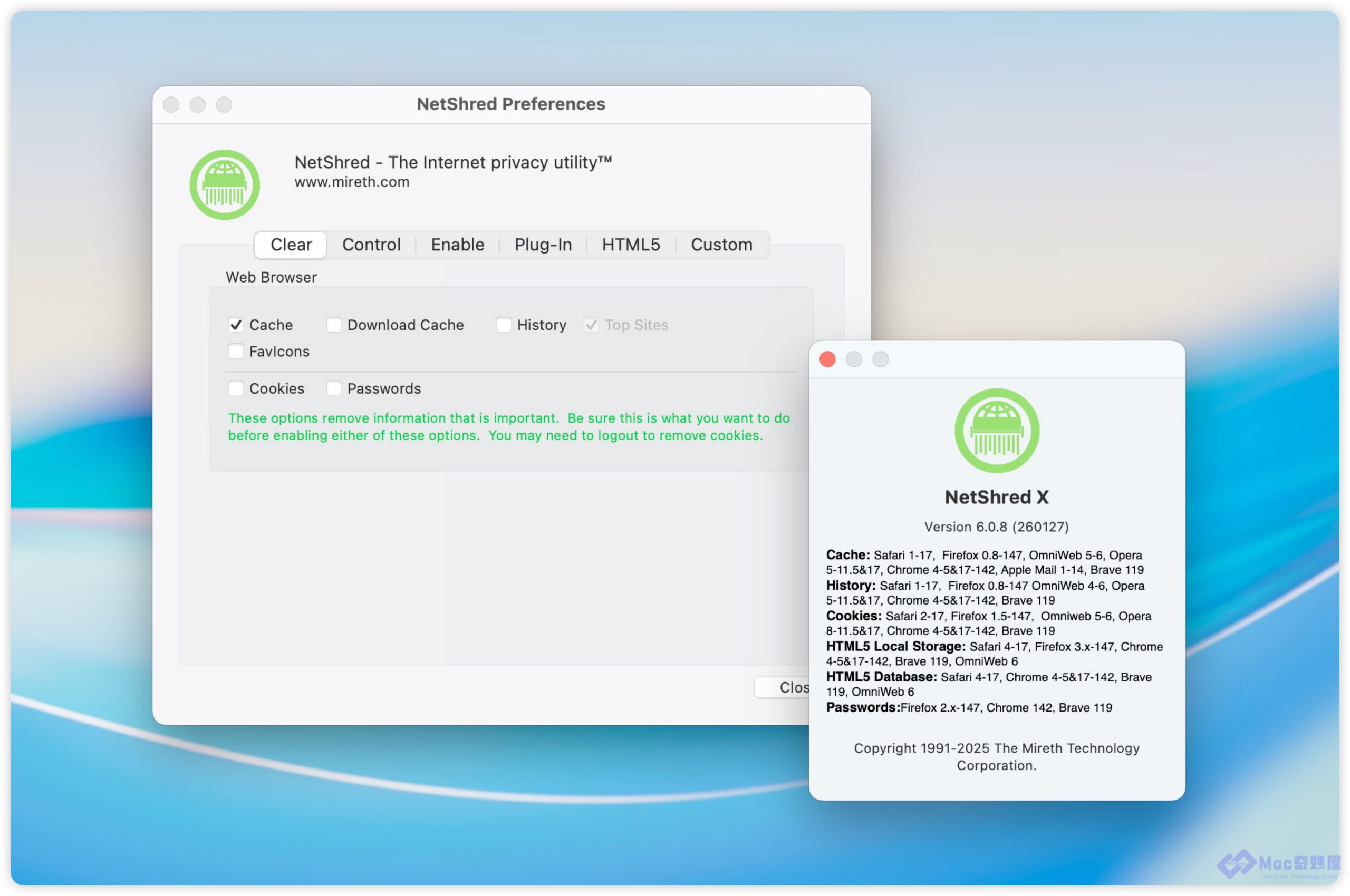Click Preferences window minimize traffic light
The width and height of the screenshot is (1350, 896).
click(197, 104)
